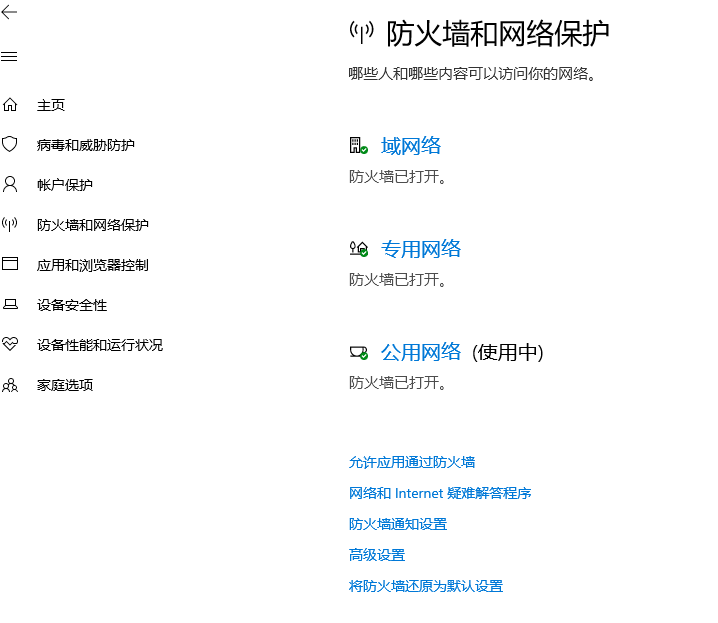Click 允许应用通过防火墙 link
Screen dimensions: 718x623
412,462
